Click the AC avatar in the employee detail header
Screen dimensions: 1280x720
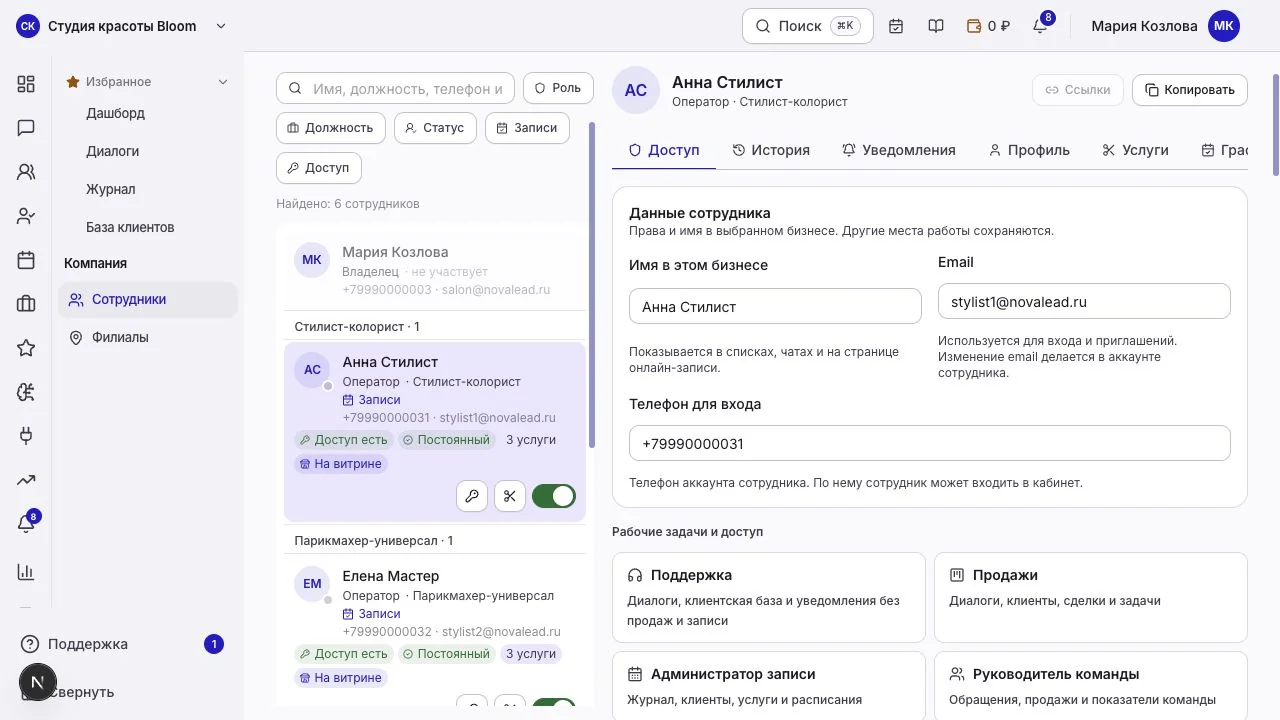click(636, 90)
